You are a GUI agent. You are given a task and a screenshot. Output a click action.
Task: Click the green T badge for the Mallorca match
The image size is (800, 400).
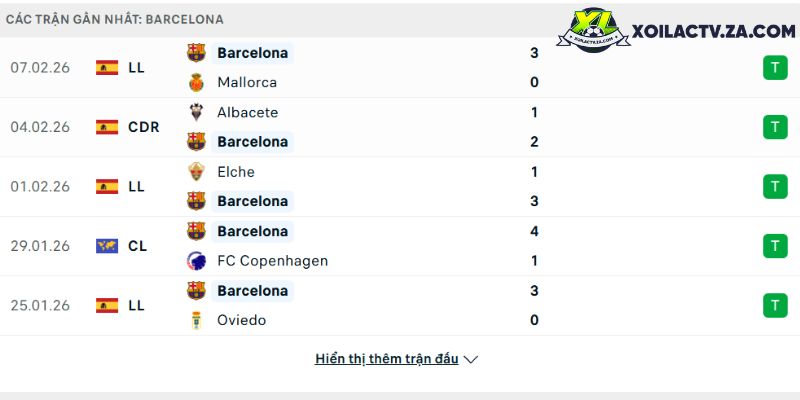(x=775, y=68)
